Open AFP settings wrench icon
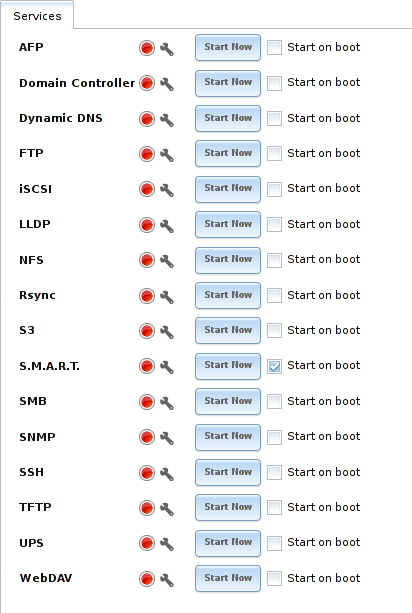This screenshot has width=412, height=613. coord(167,49)
